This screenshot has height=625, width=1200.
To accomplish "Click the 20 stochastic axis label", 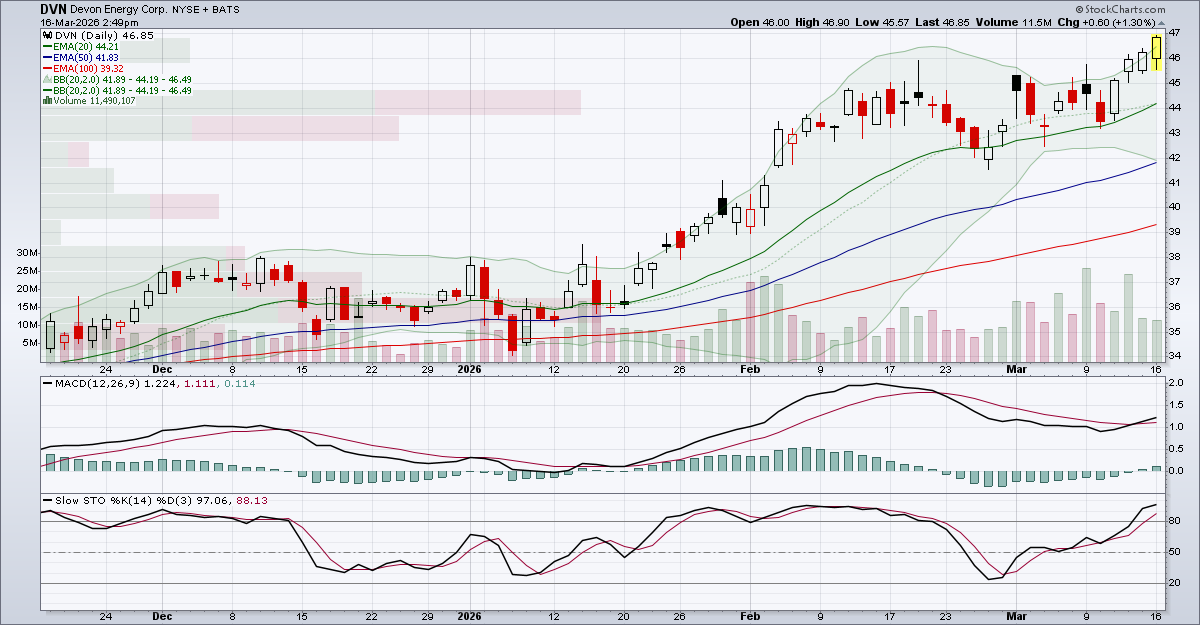I will pos(1176,583).
